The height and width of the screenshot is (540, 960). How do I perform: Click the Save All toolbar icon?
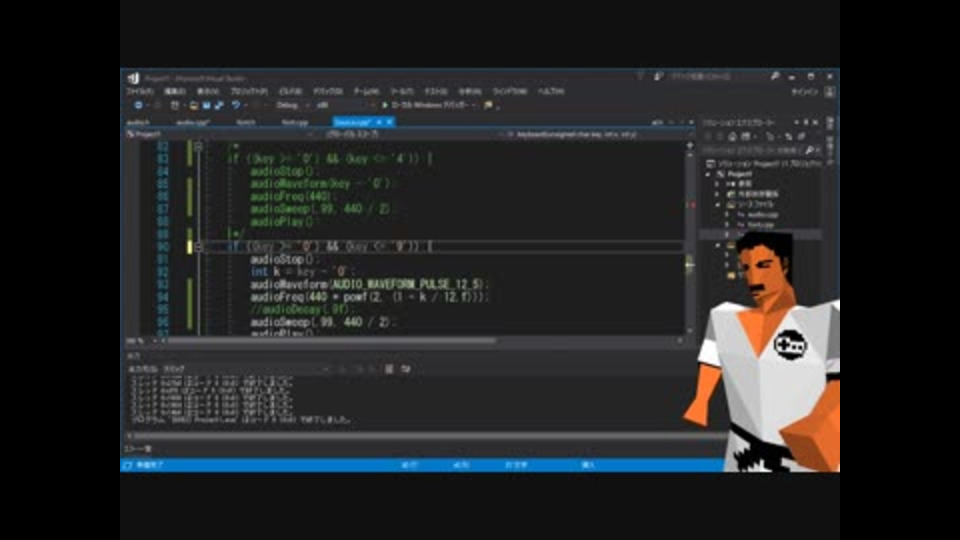(219, 105)
